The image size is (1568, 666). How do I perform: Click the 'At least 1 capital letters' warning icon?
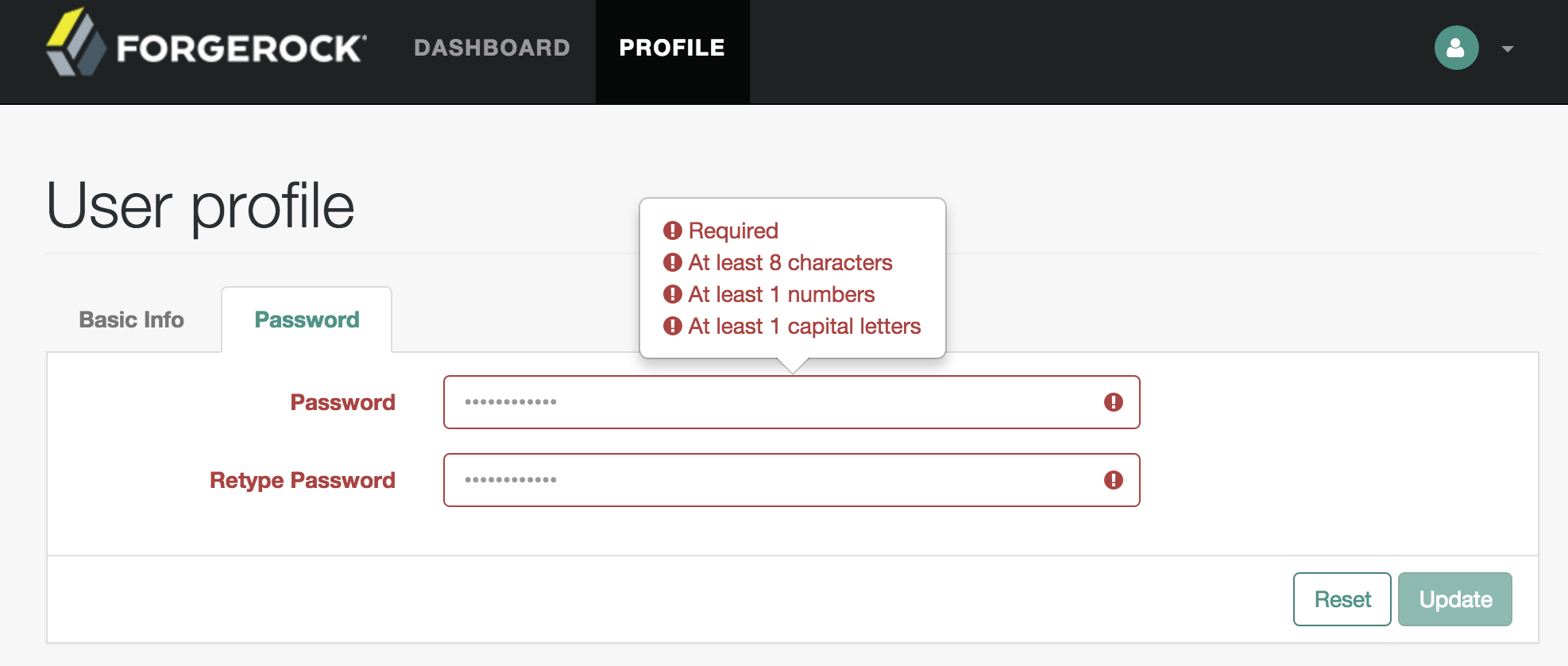(672, 326)
